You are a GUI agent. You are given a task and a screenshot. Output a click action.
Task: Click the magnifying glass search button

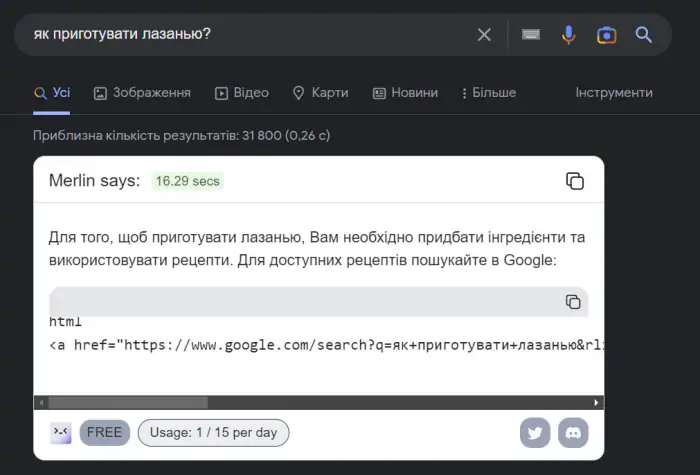click(644, 35)
